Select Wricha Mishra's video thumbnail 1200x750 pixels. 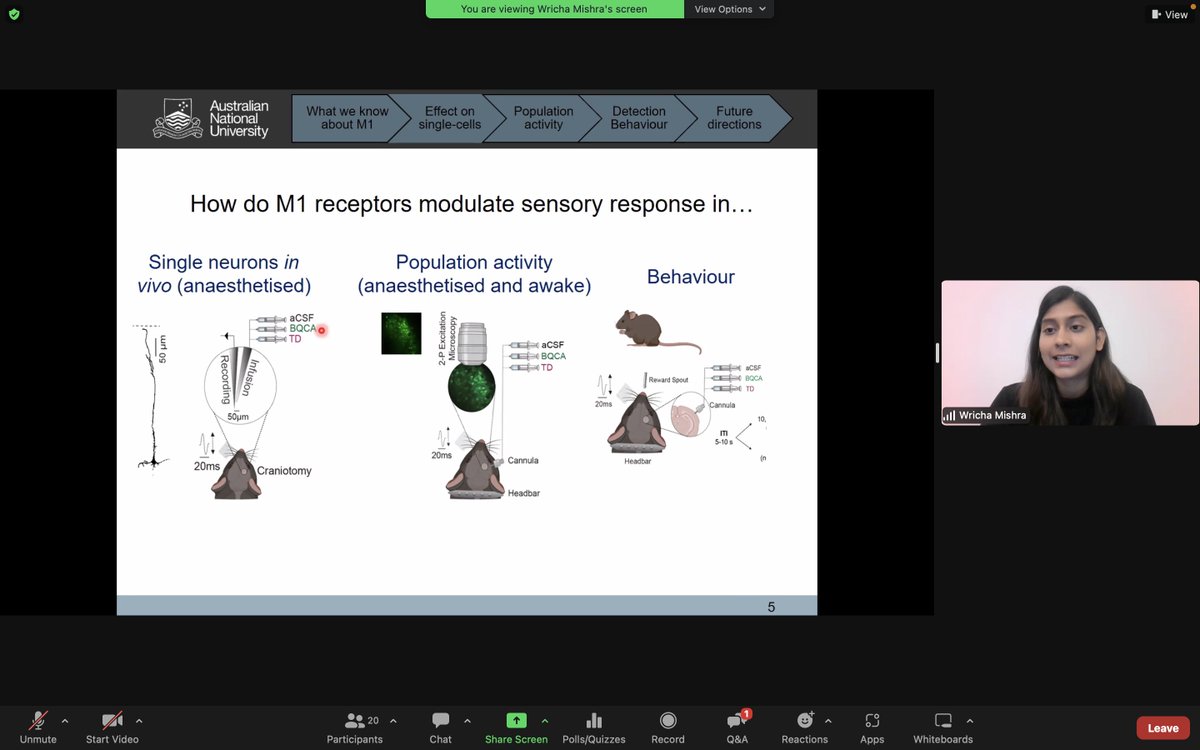1069,353
